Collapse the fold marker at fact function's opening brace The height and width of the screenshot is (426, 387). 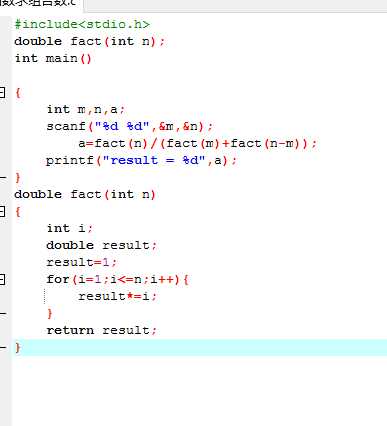(x=2, y=211)
